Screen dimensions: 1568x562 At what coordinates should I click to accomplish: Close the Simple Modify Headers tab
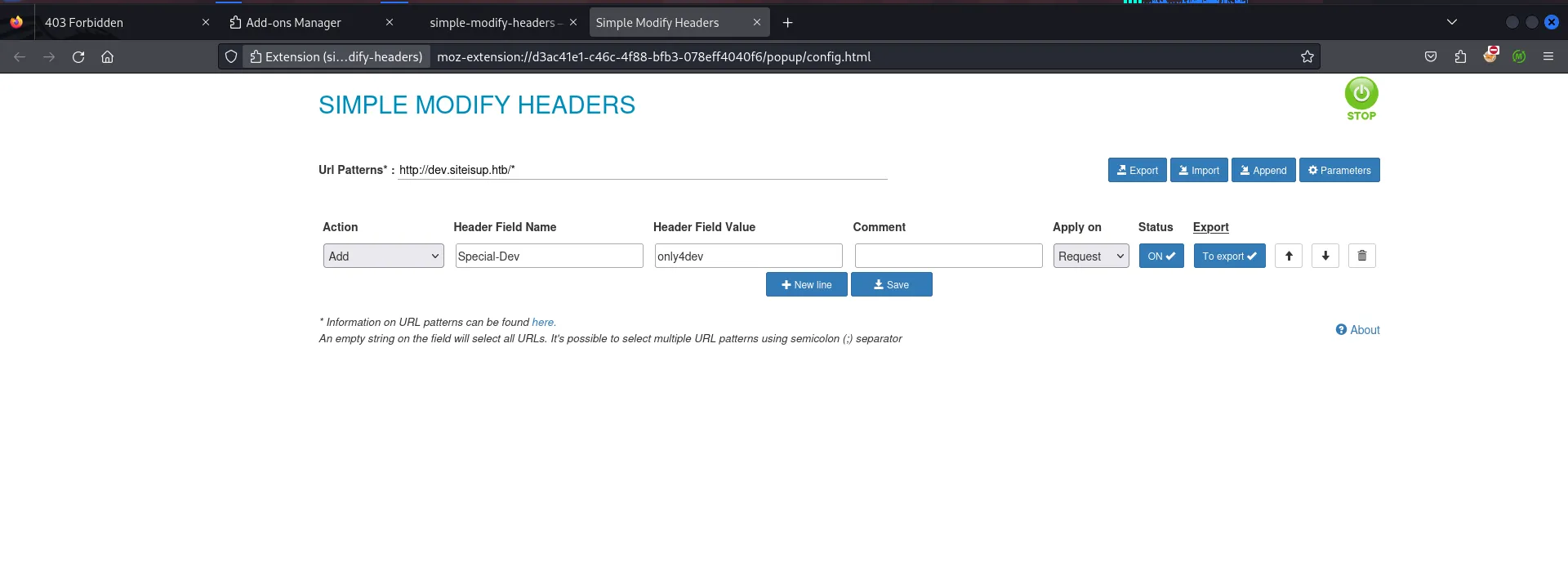pos(757,23)
